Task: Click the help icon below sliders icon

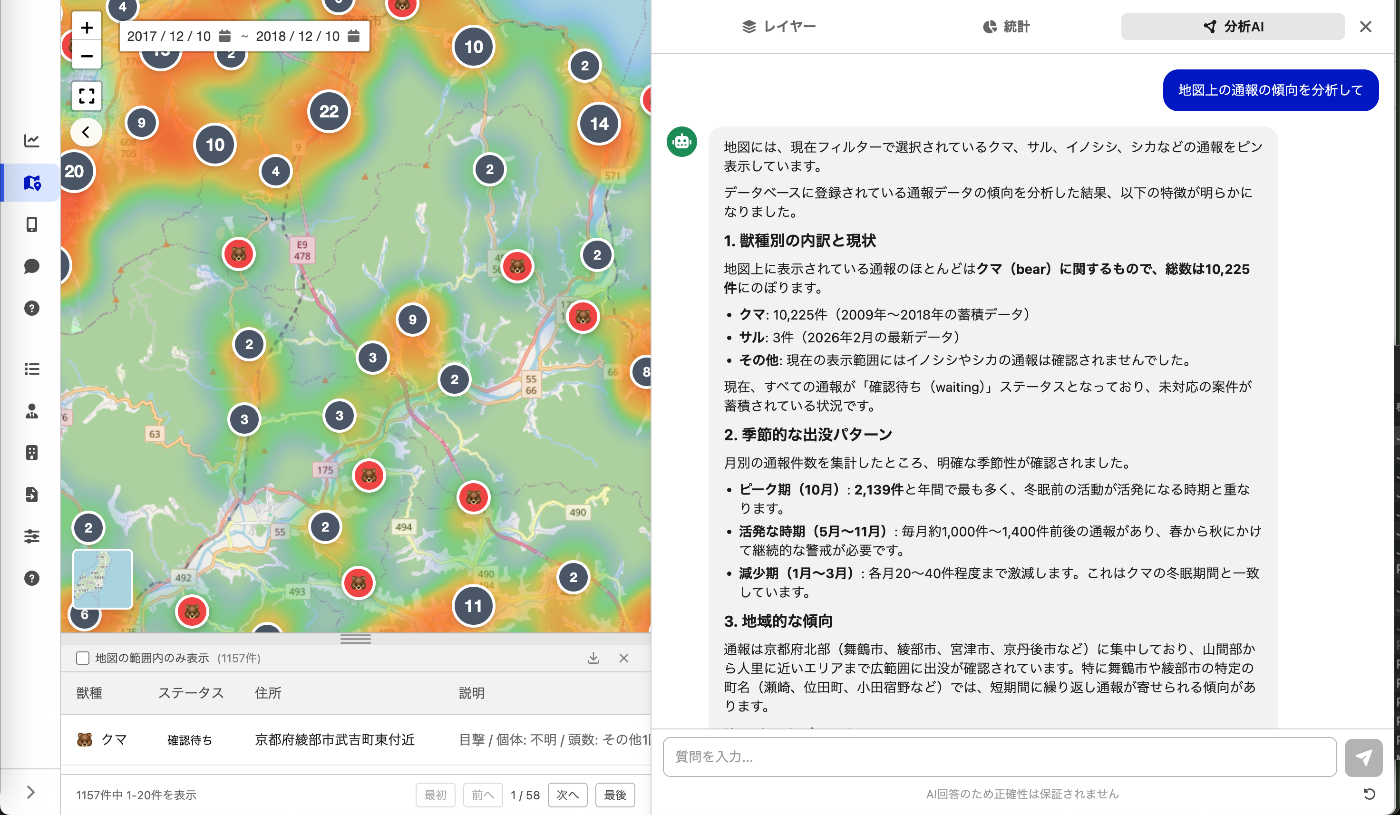Action: (x=31, y=578)
